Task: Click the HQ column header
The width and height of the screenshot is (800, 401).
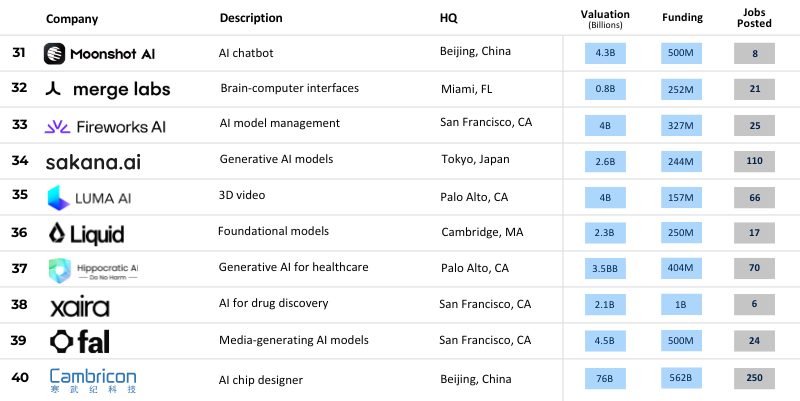Action: click(449, 18)
